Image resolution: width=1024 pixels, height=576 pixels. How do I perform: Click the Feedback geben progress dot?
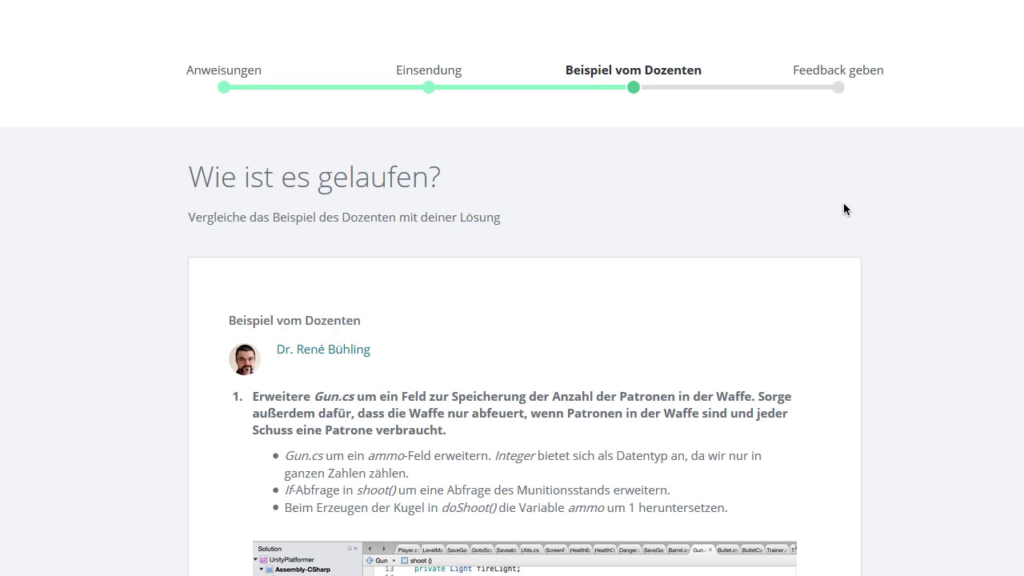coord(837,88)
